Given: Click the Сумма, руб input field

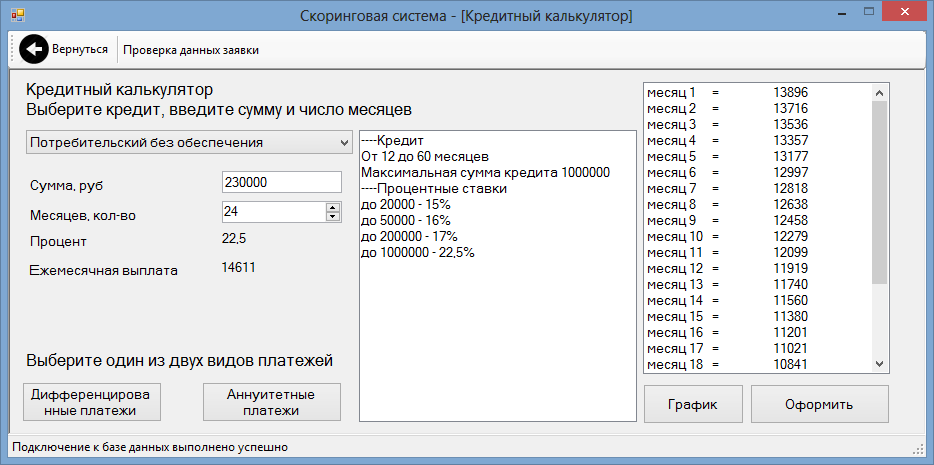Looking at the screenshot, I should (281, 183).
